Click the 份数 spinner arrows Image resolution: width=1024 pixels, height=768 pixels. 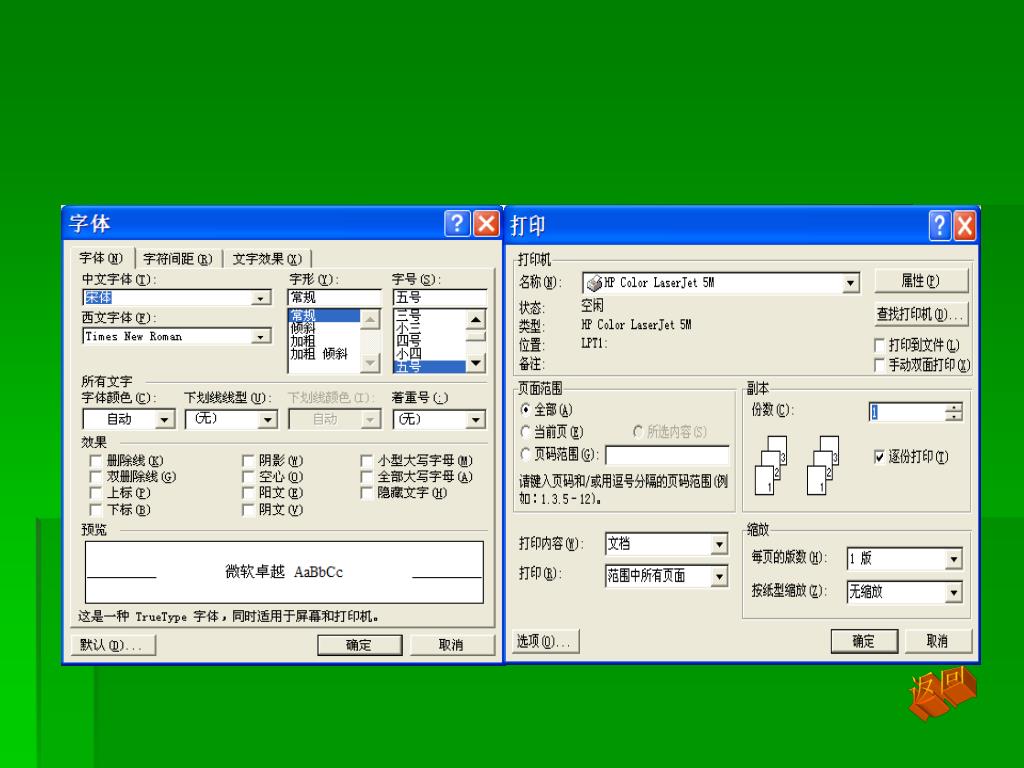click(x=953, y=412)
